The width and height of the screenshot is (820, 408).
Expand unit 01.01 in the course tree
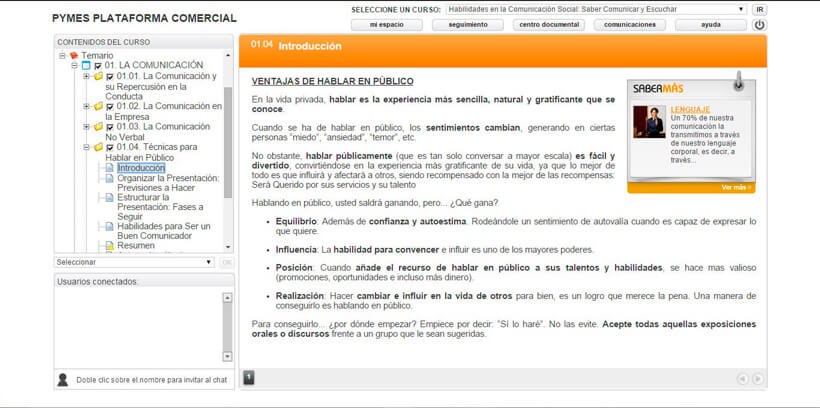pyautogui.click(x=87, y=76)
